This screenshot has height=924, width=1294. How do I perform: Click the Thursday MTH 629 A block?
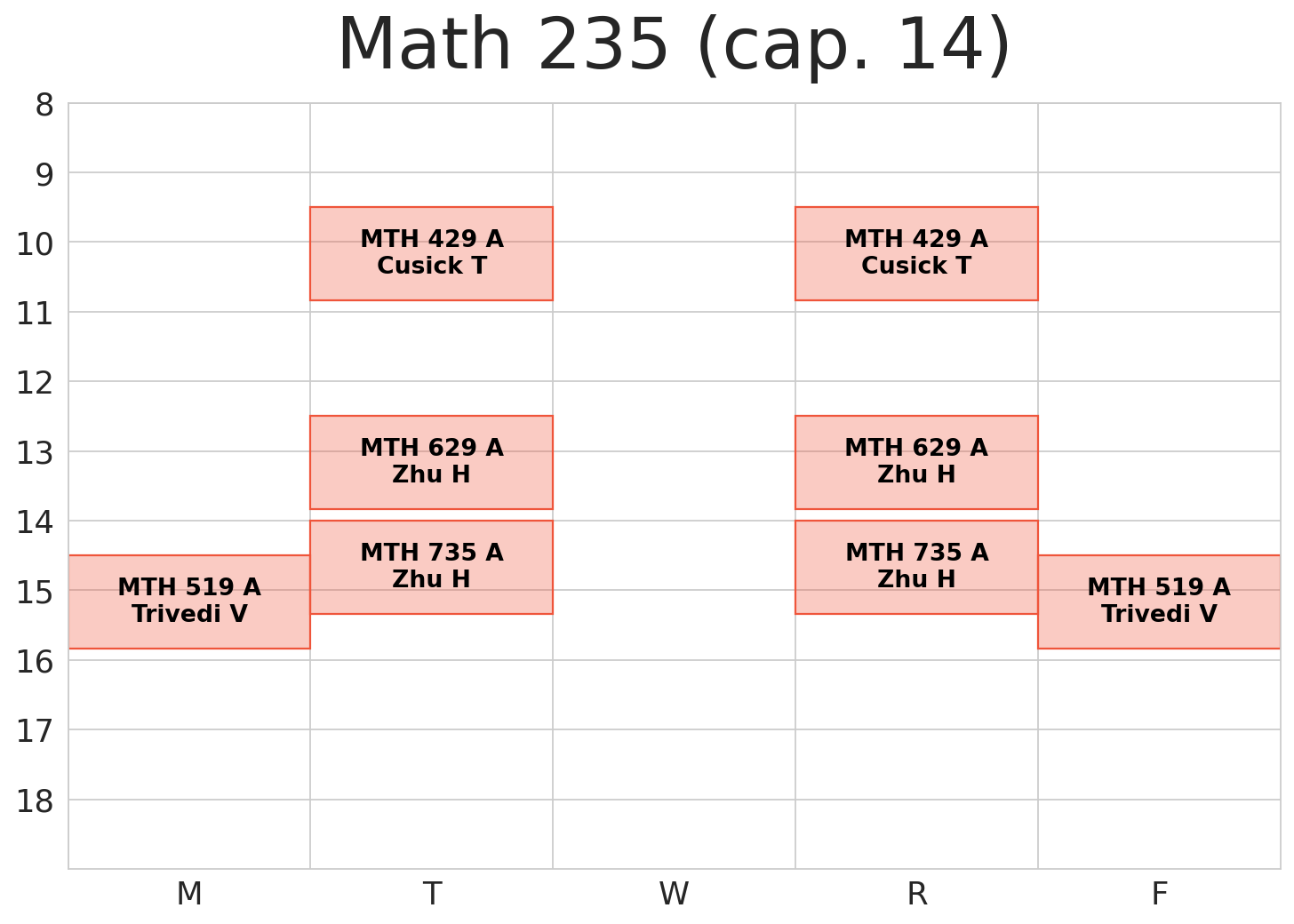click(916, 462)
